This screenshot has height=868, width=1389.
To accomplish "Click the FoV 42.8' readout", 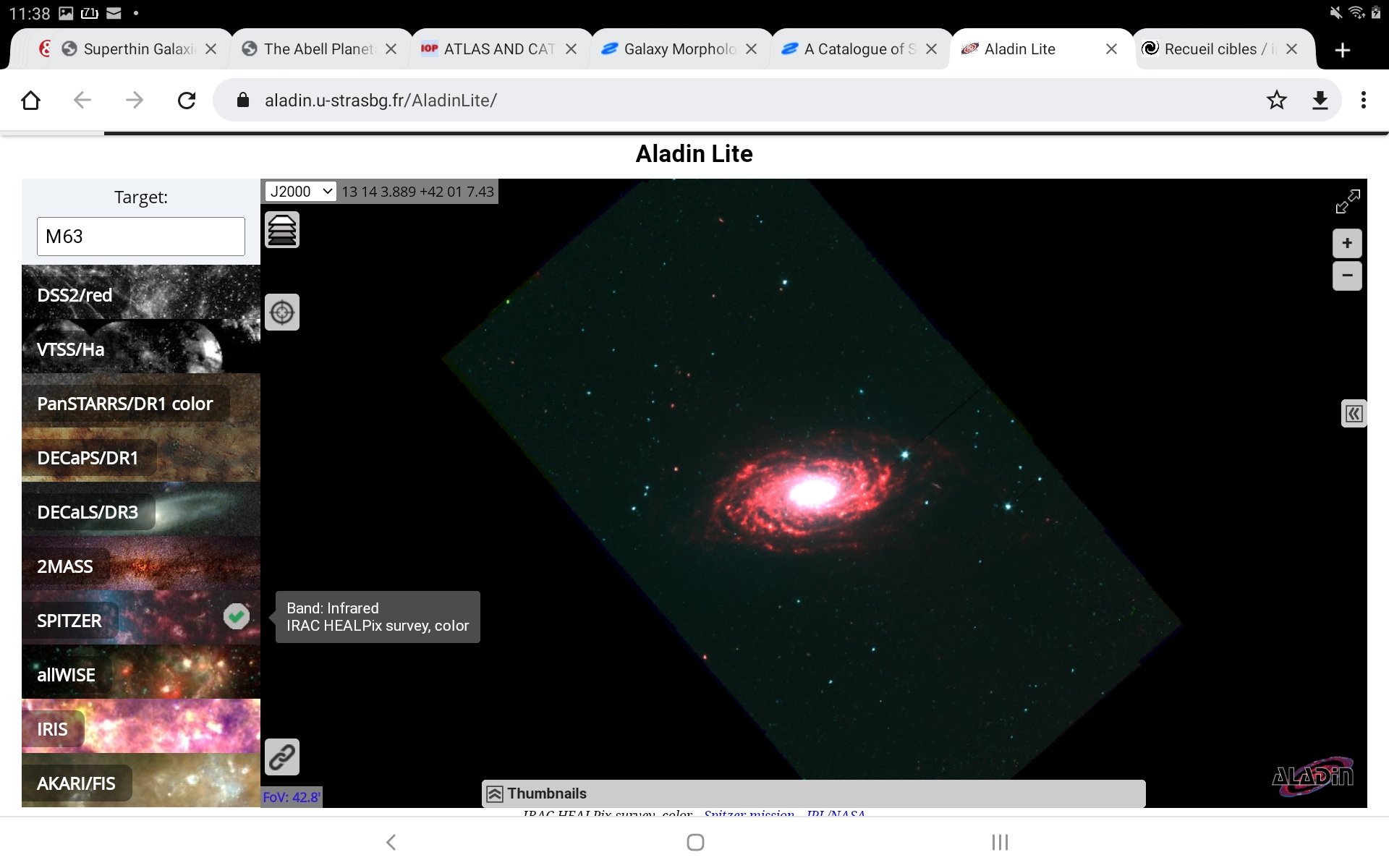I will click(x=292, y=797).
